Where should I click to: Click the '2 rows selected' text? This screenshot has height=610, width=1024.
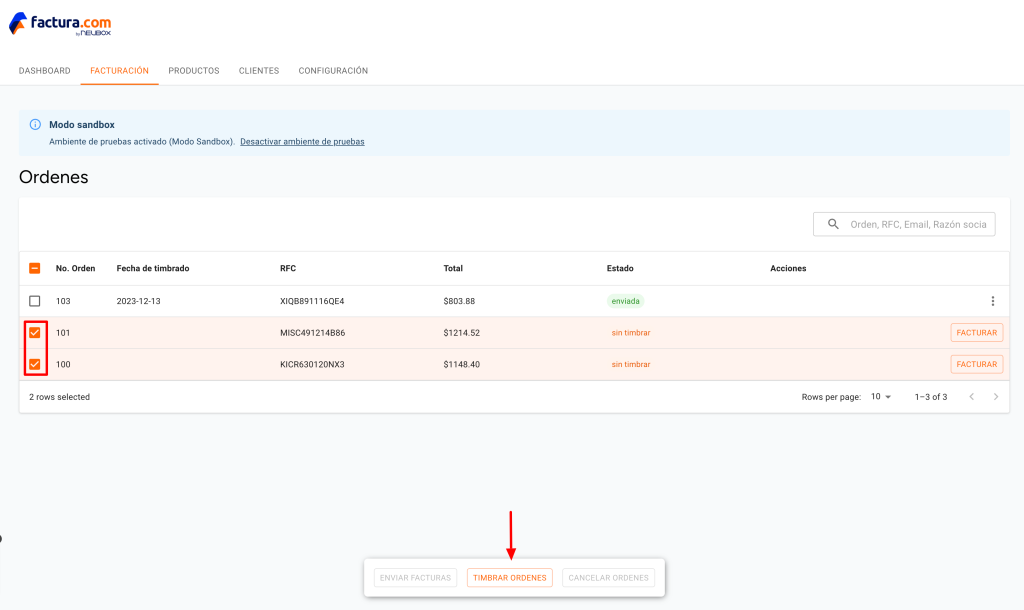click(x=59, y=397)
